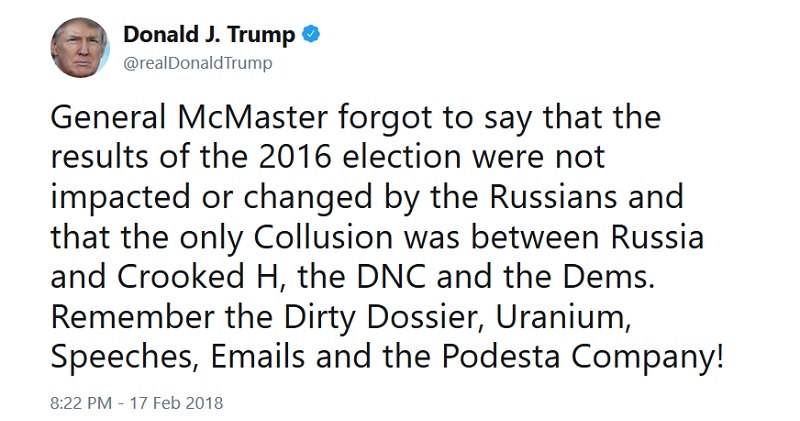Visit the @realDonaldTrump handle link

(198, 63)
